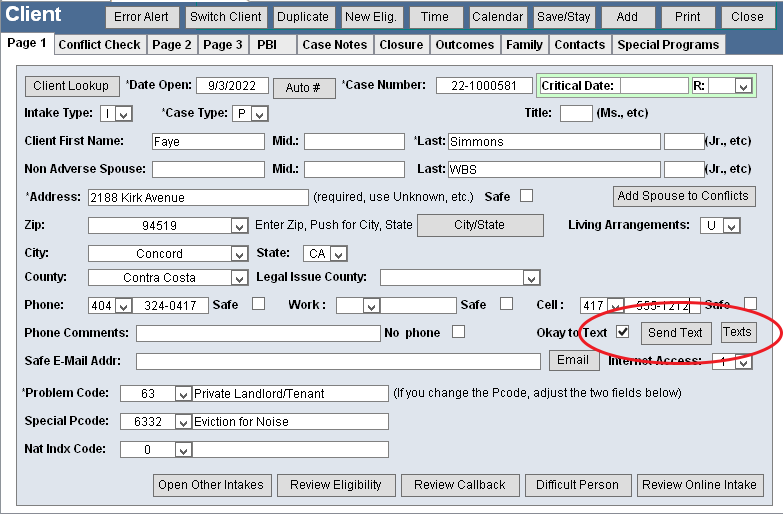Close the client form
Screen dimensions: 783x514
tap(747, 17)
